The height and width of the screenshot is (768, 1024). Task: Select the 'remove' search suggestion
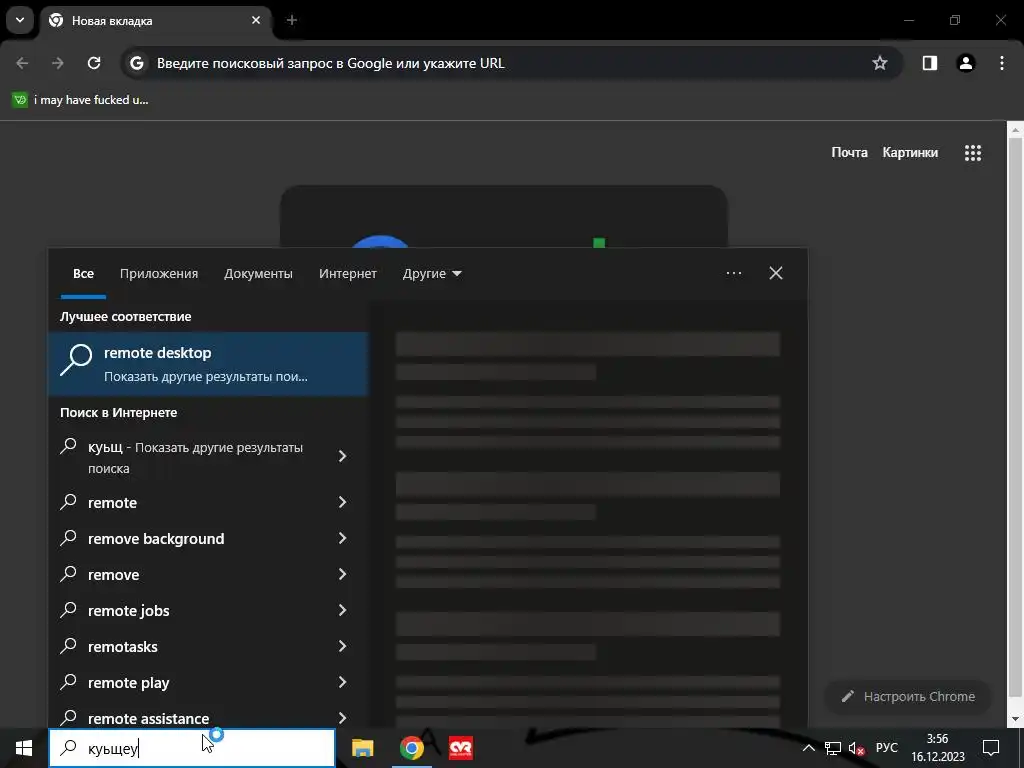(195, 575)
